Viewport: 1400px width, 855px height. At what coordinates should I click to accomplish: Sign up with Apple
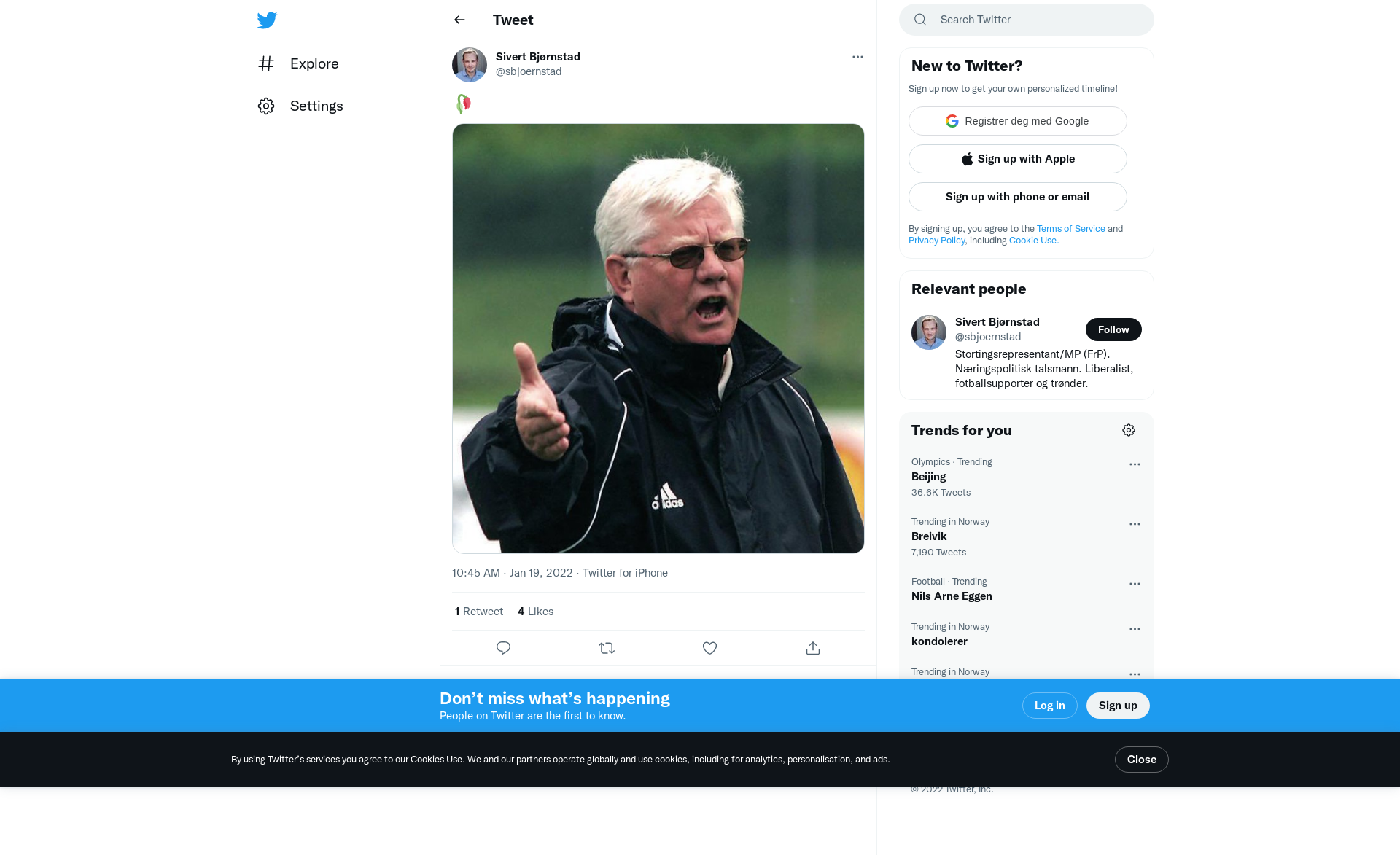pyautogui.click(x=1017, y=159)
